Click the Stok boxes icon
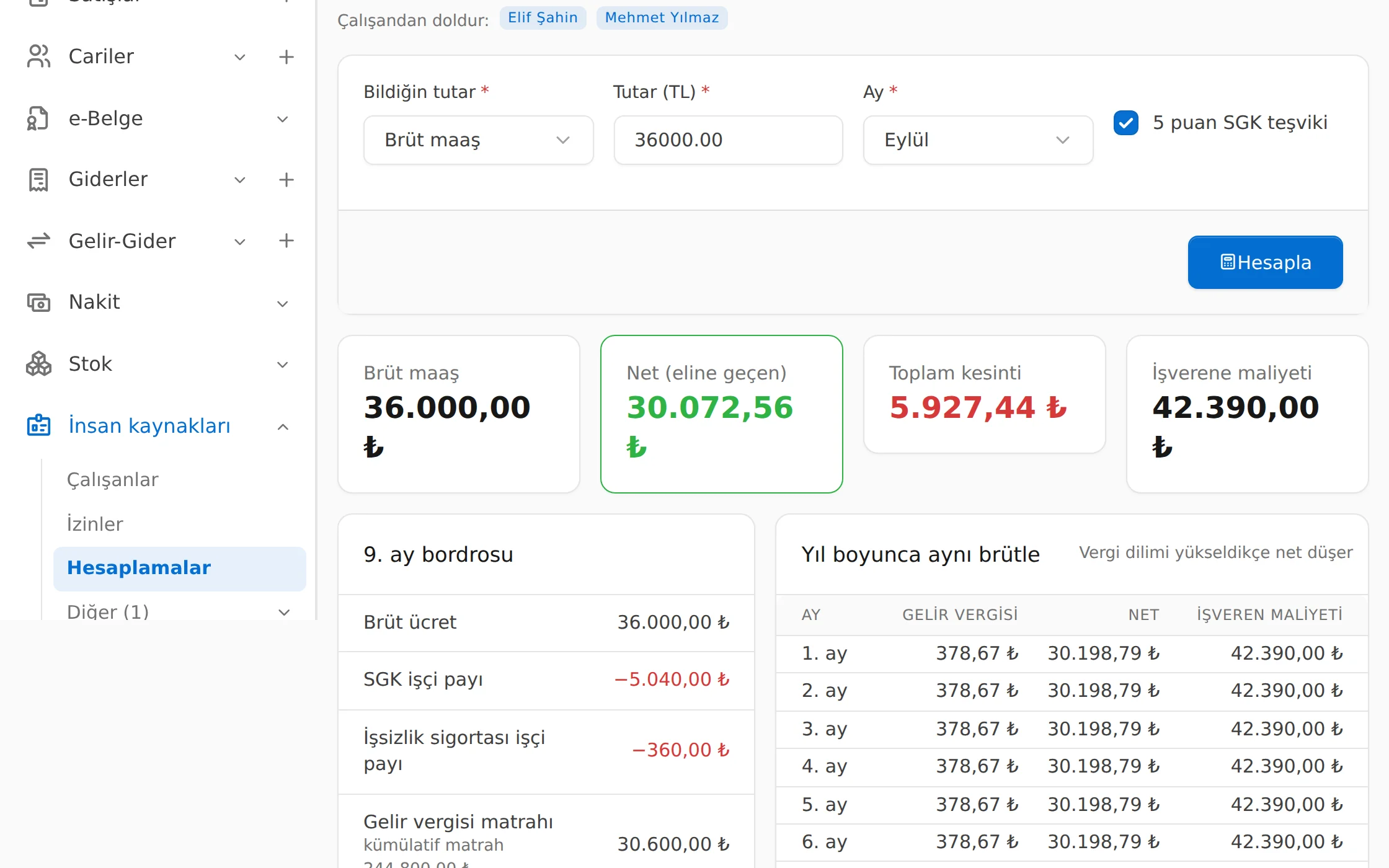 coord(38,364)
